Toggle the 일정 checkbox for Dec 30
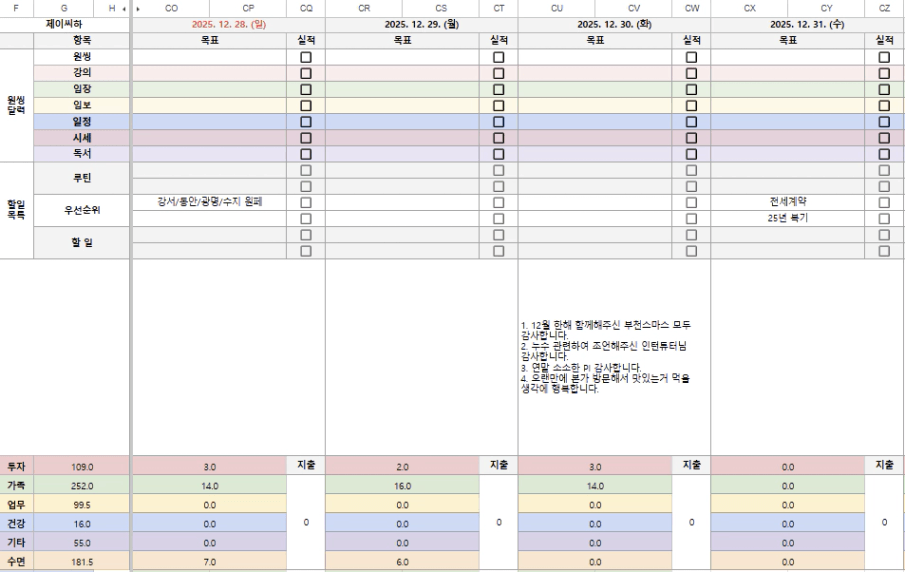The image size is (905, 572). 690,122
